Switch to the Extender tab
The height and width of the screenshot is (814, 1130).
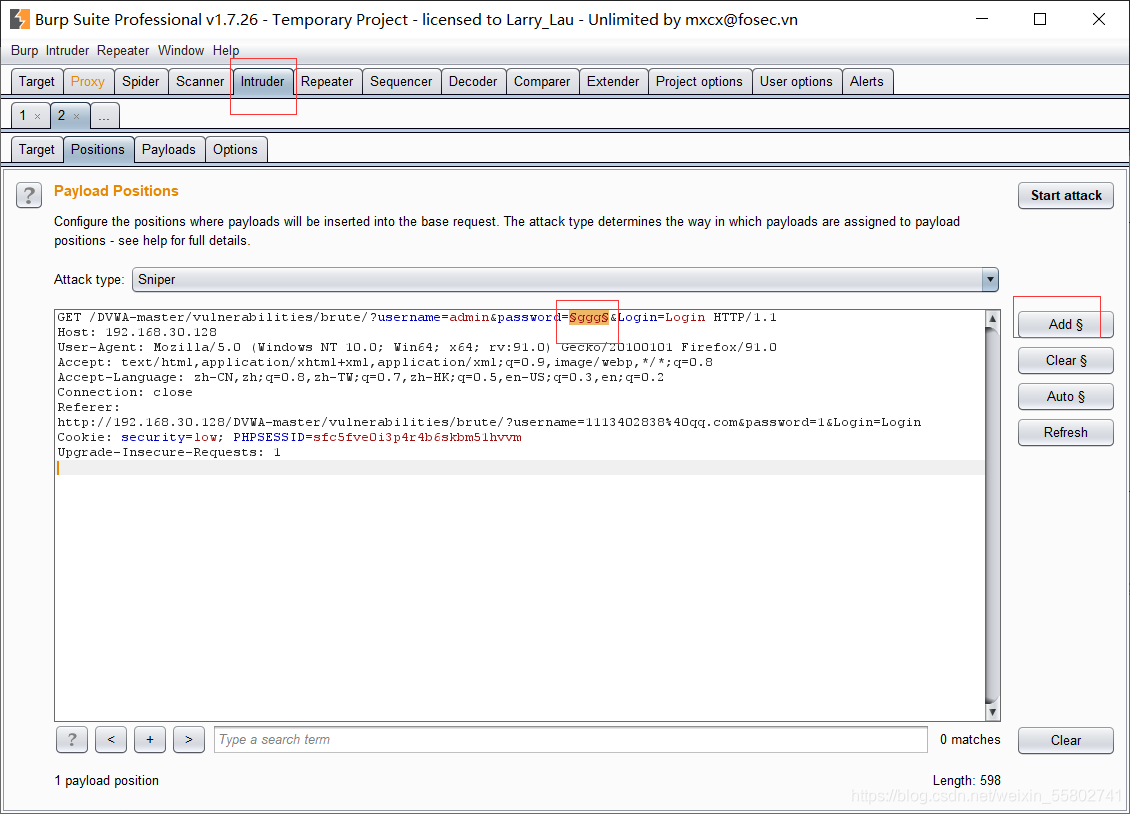point(613,81)
